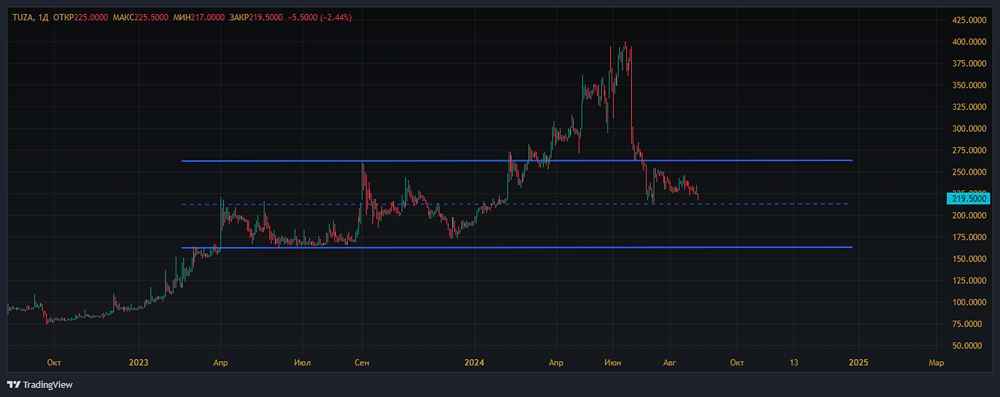Click the 425.0000 price axis label
Viewport: 1000px width, 397px height.
(x=969, y=20)
